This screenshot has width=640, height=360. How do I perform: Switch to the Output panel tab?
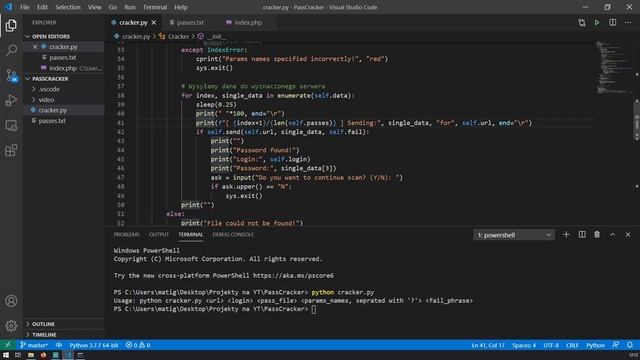(x=159, y=234)
